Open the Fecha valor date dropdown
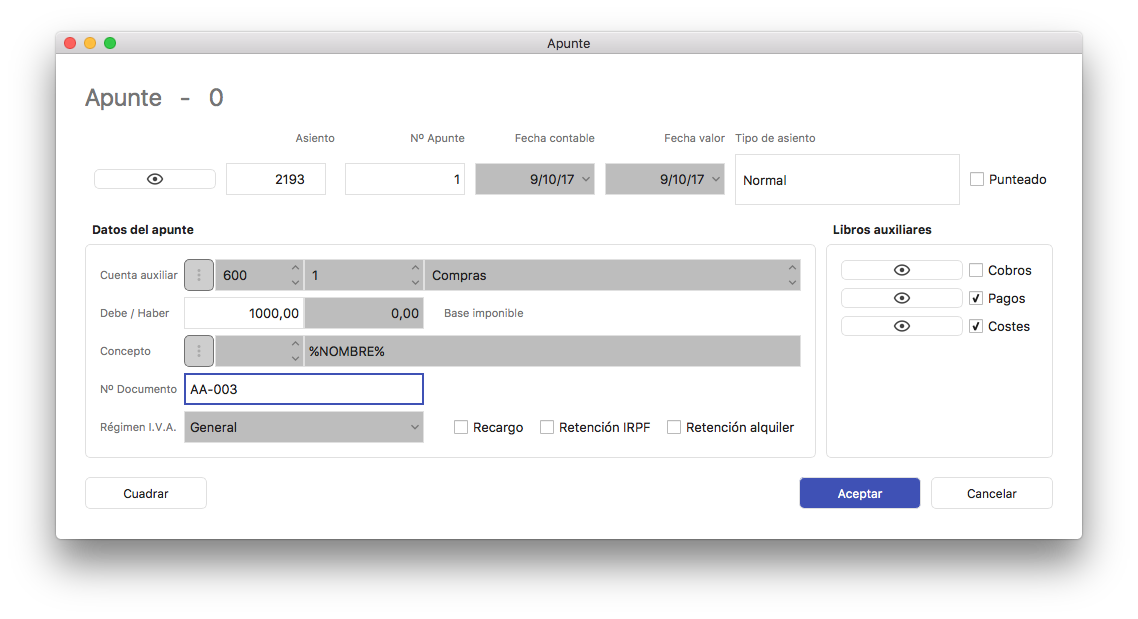Viewport: 1138px width, 619px height. [x=715, y=180]
